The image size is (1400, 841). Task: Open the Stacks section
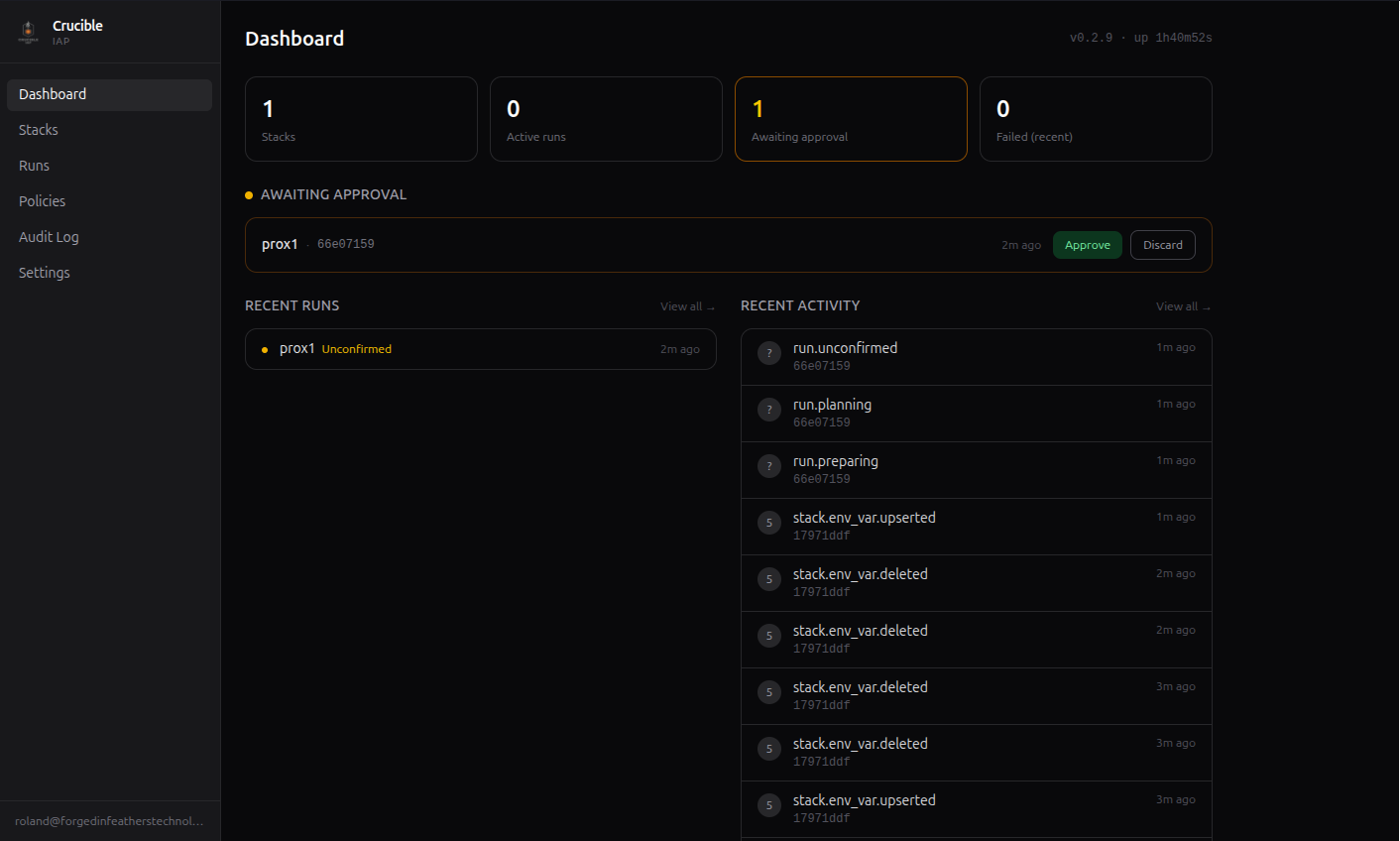click(39, 129)
